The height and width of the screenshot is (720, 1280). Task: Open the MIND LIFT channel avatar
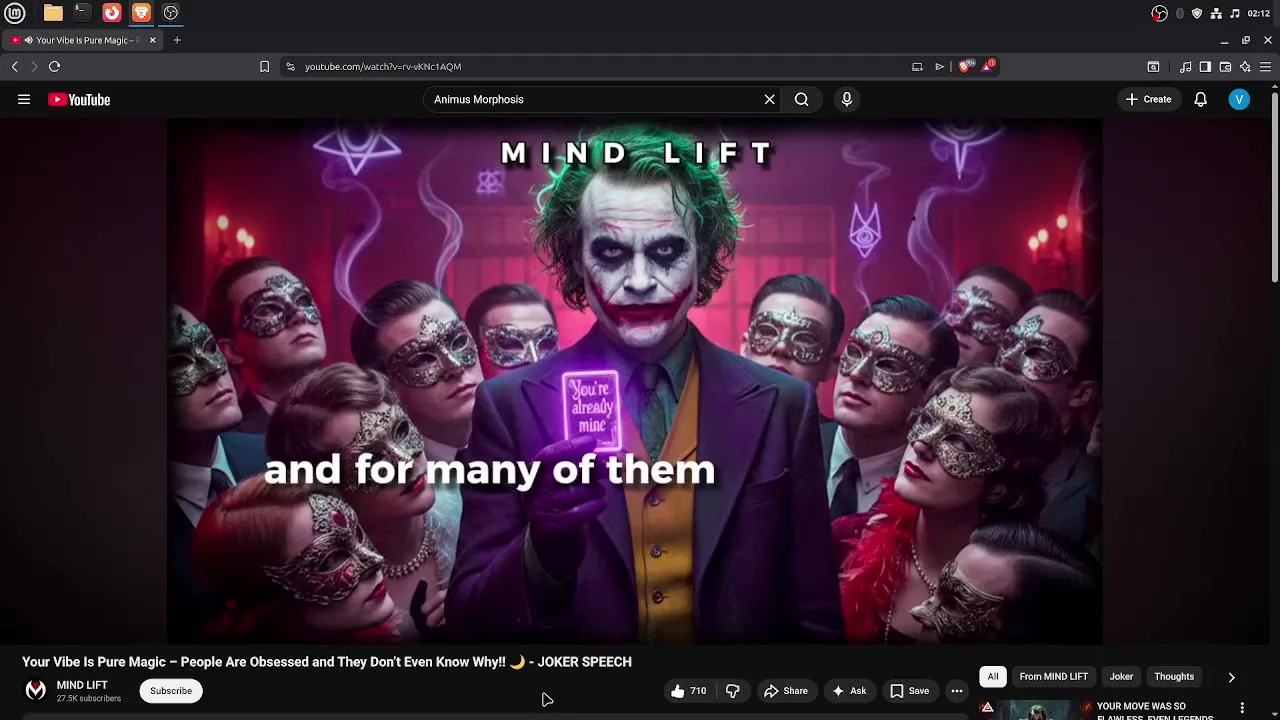(x=35, y=690)
